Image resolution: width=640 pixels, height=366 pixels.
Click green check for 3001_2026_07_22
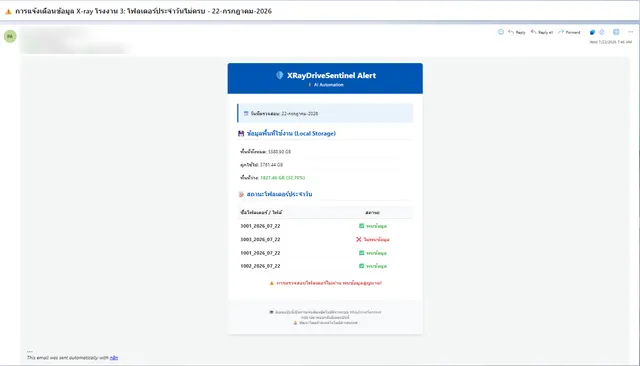361,226
